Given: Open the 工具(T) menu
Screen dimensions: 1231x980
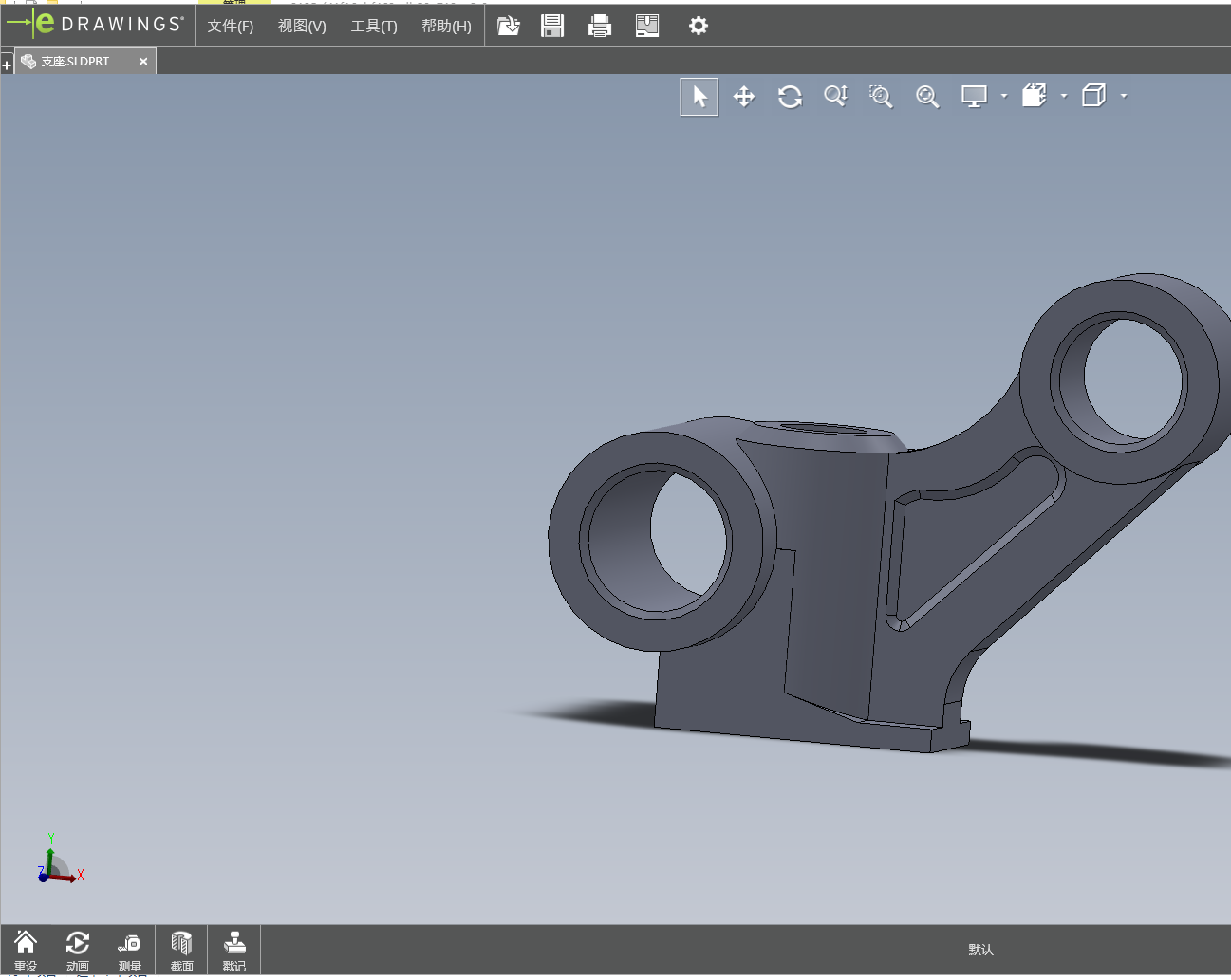Looking at the screenshot, I should 374,27.
